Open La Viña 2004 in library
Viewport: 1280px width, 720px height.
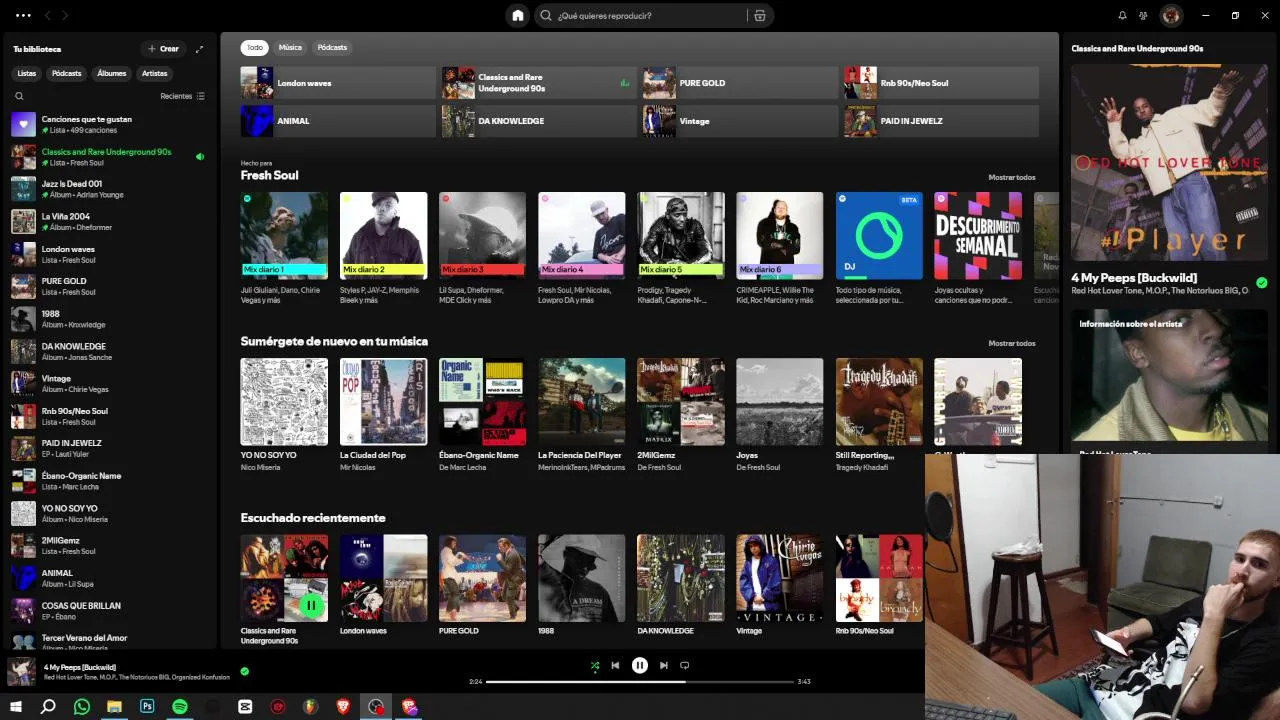(108, 221)
